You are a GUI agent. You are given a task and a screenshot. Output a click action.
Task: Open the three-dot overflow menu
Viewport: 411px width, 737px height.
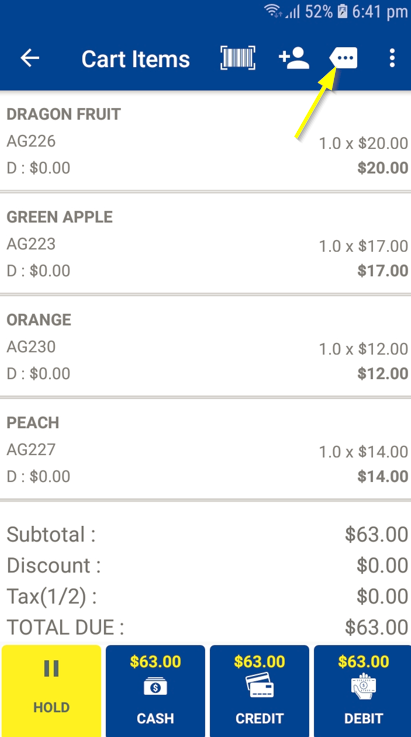pyautogui.click(x=392, y=58)
